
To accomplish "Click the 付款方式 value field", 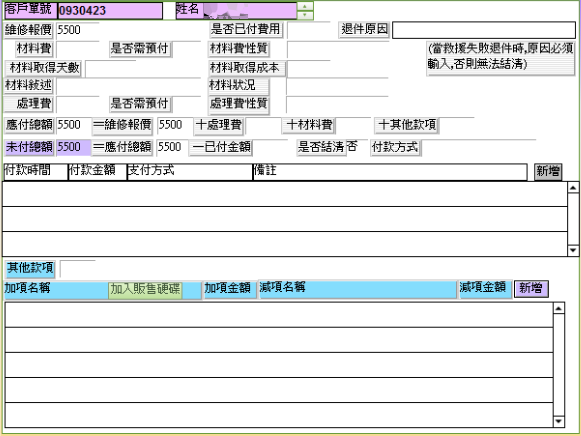I will 478,148.
